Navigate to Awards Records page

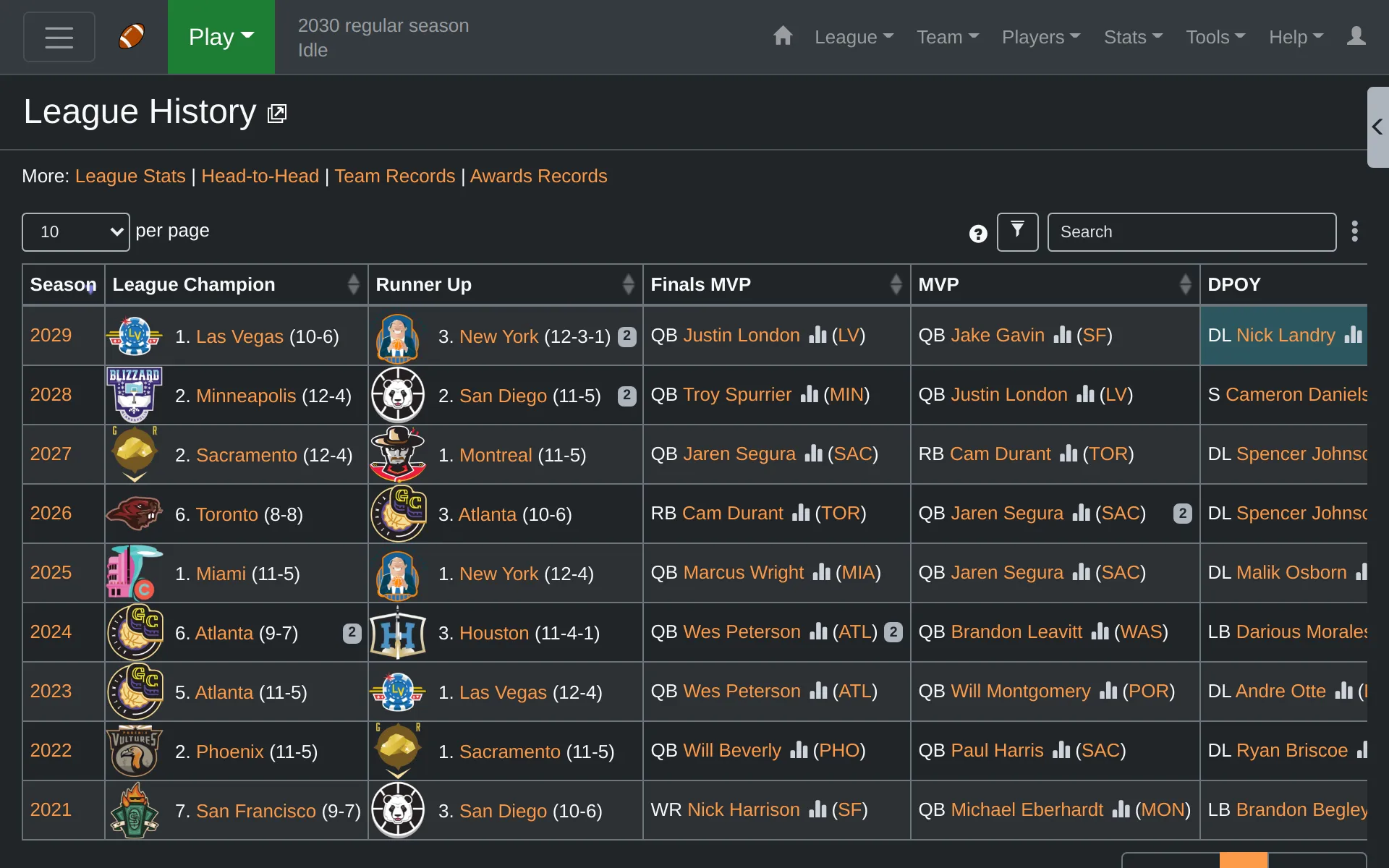pyautogui.click(x=538, y=176)
